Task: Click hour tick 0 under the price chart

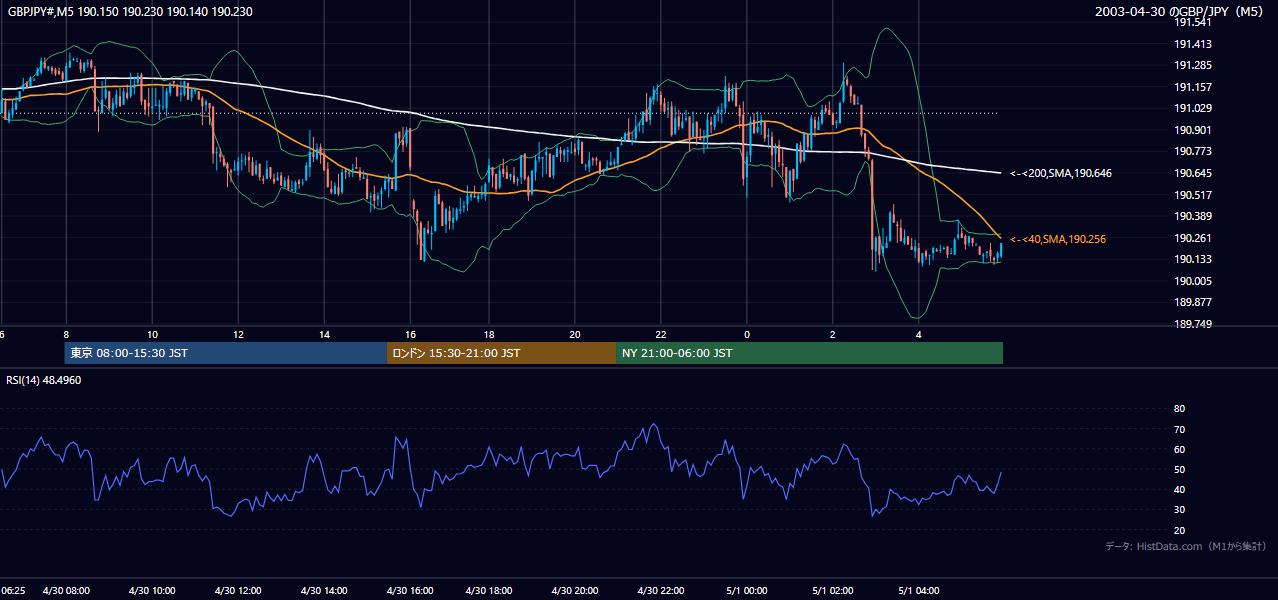Action: coord(747,333)
